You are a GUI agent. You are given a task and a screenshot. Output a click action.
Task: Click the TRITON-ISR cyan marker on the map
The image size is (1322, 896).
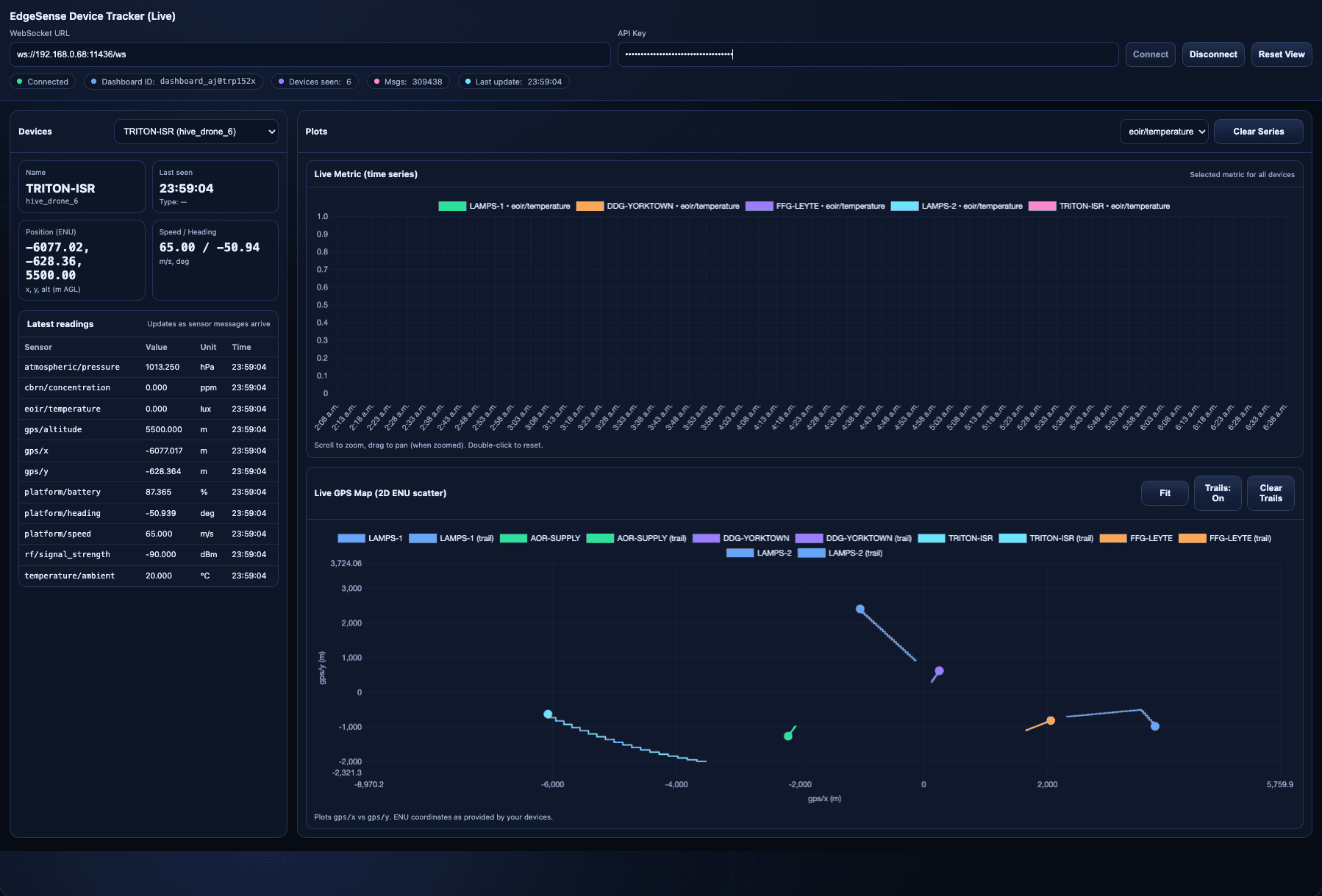tap(548, 714)
